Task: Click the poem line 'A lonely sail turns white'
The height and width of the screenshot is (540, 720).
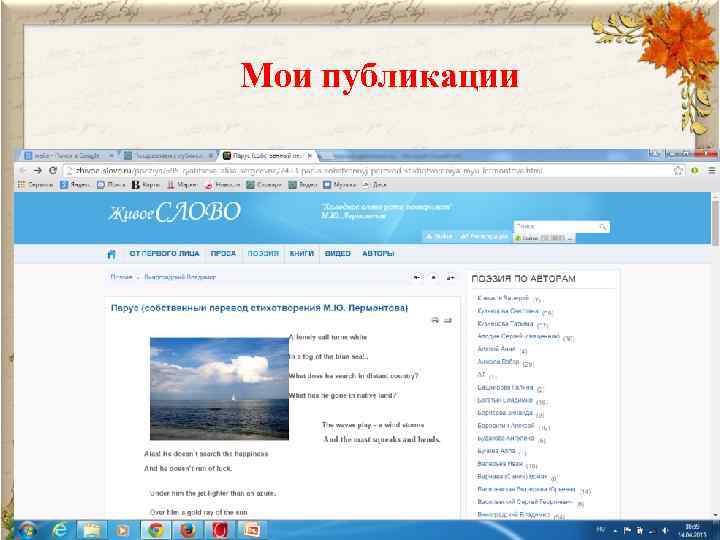Action: coord(328,338)
